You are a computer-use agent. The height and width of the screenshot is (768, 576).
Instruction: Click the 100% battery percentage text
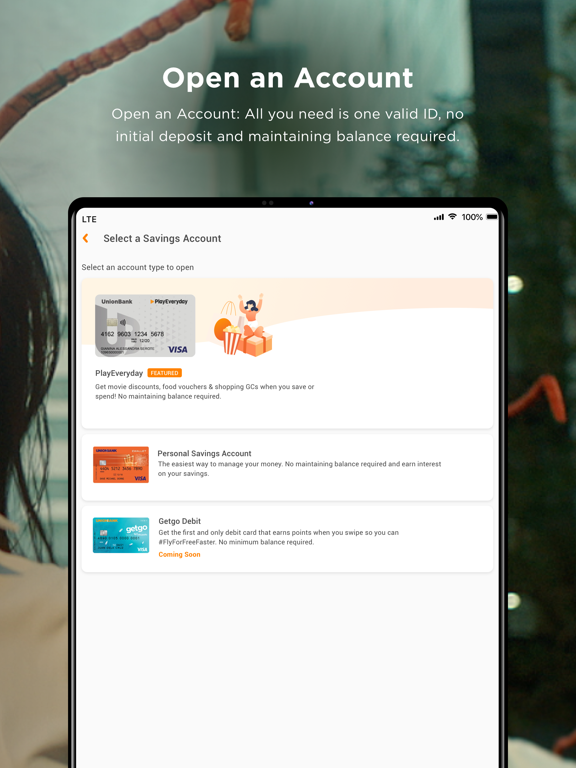[x=472, y=217]
